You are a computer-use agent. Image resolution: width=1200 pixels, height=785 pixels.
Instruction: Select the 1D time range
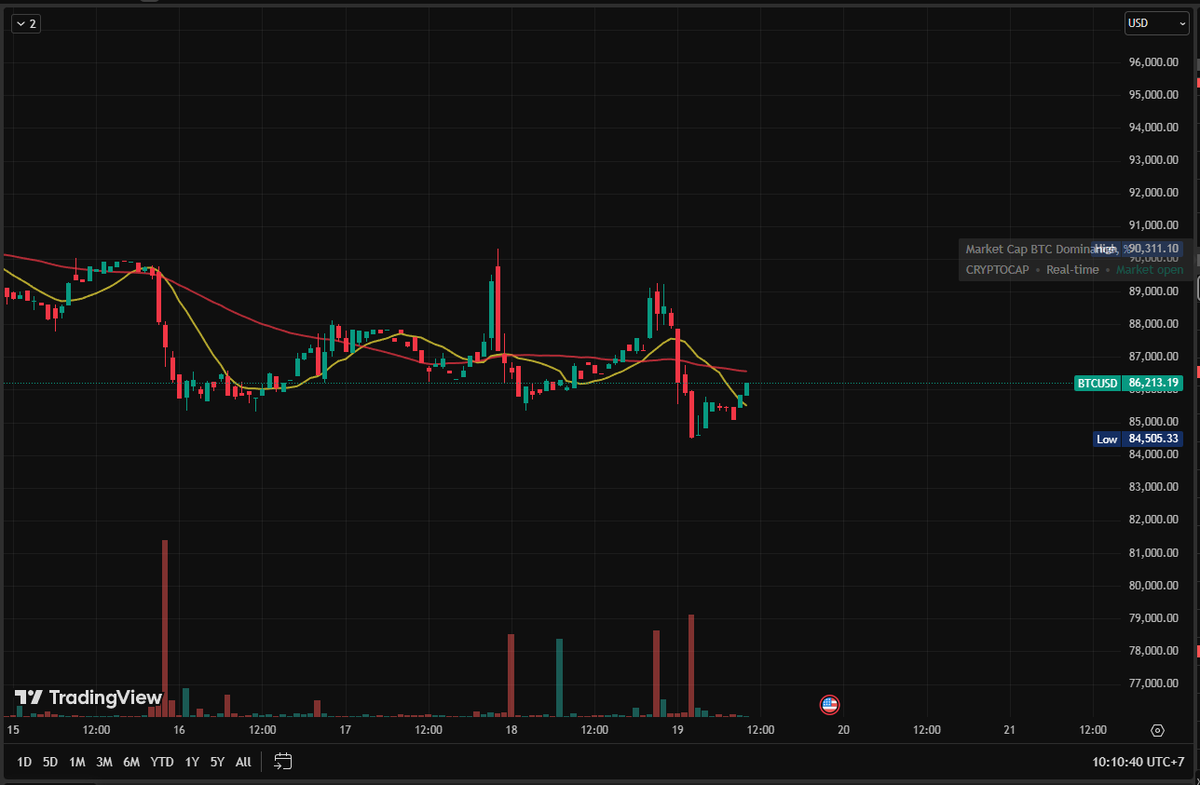[24, 762]
